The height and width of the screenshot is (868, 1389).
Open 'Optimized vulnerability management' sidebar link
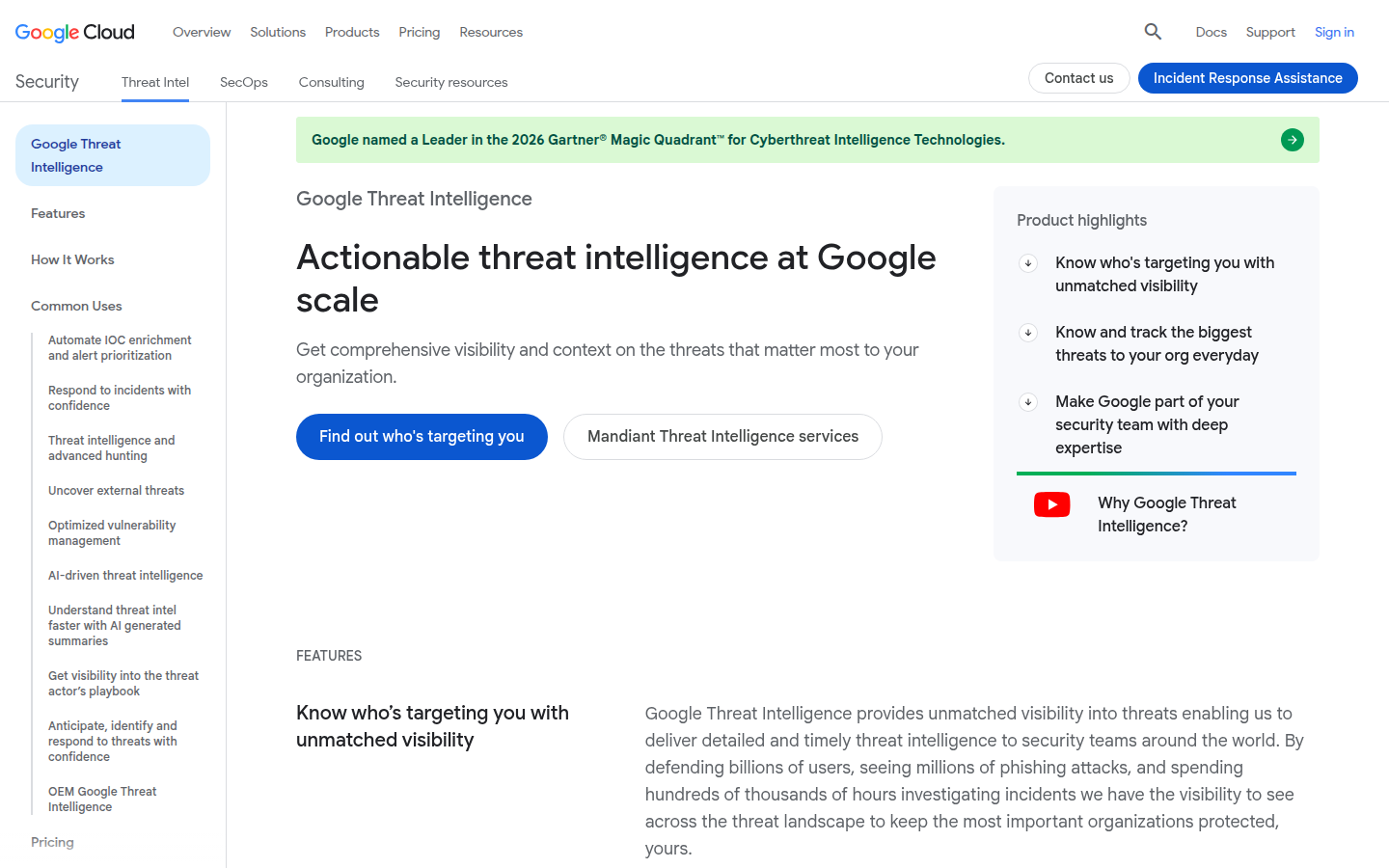pyautogui.click(x=112, y=533)
